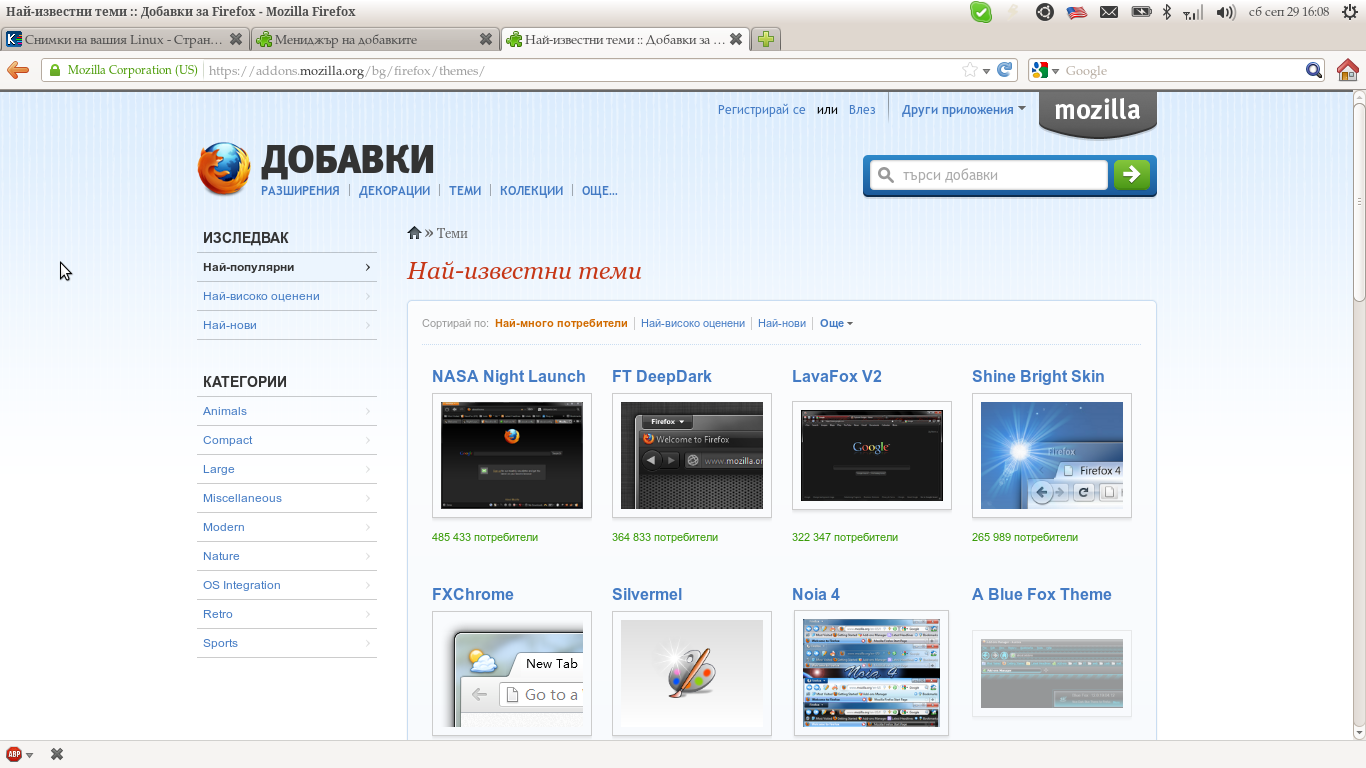
Task: Open the Compact category
Action: [287, 440]
